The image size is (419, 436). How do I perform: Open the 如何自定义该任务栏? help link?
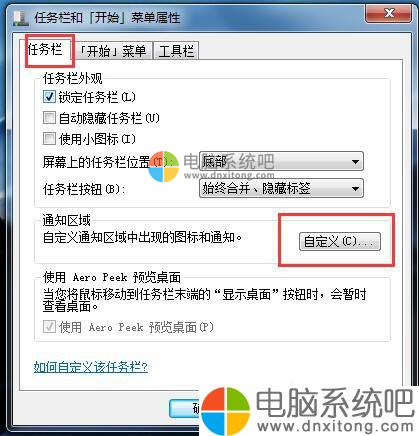coord(90,367)
